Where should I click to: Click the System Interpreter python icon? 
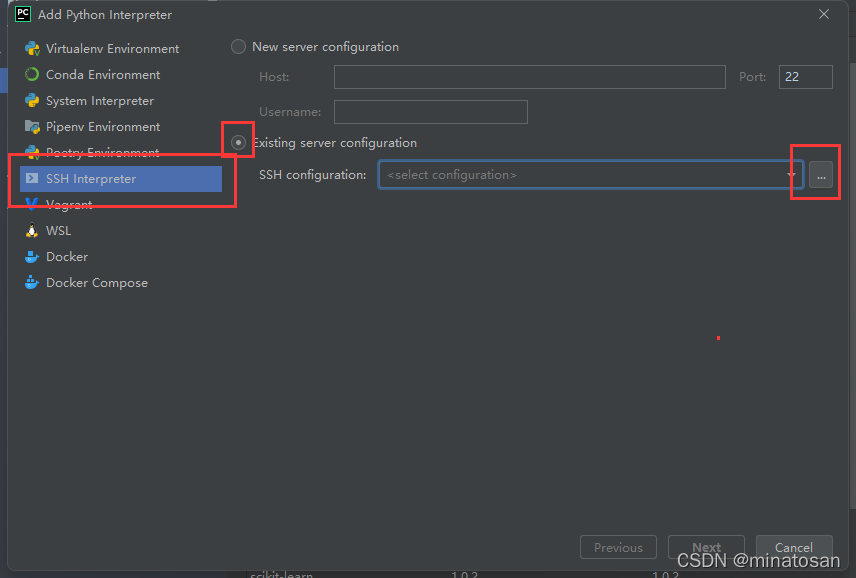(32, 100)
